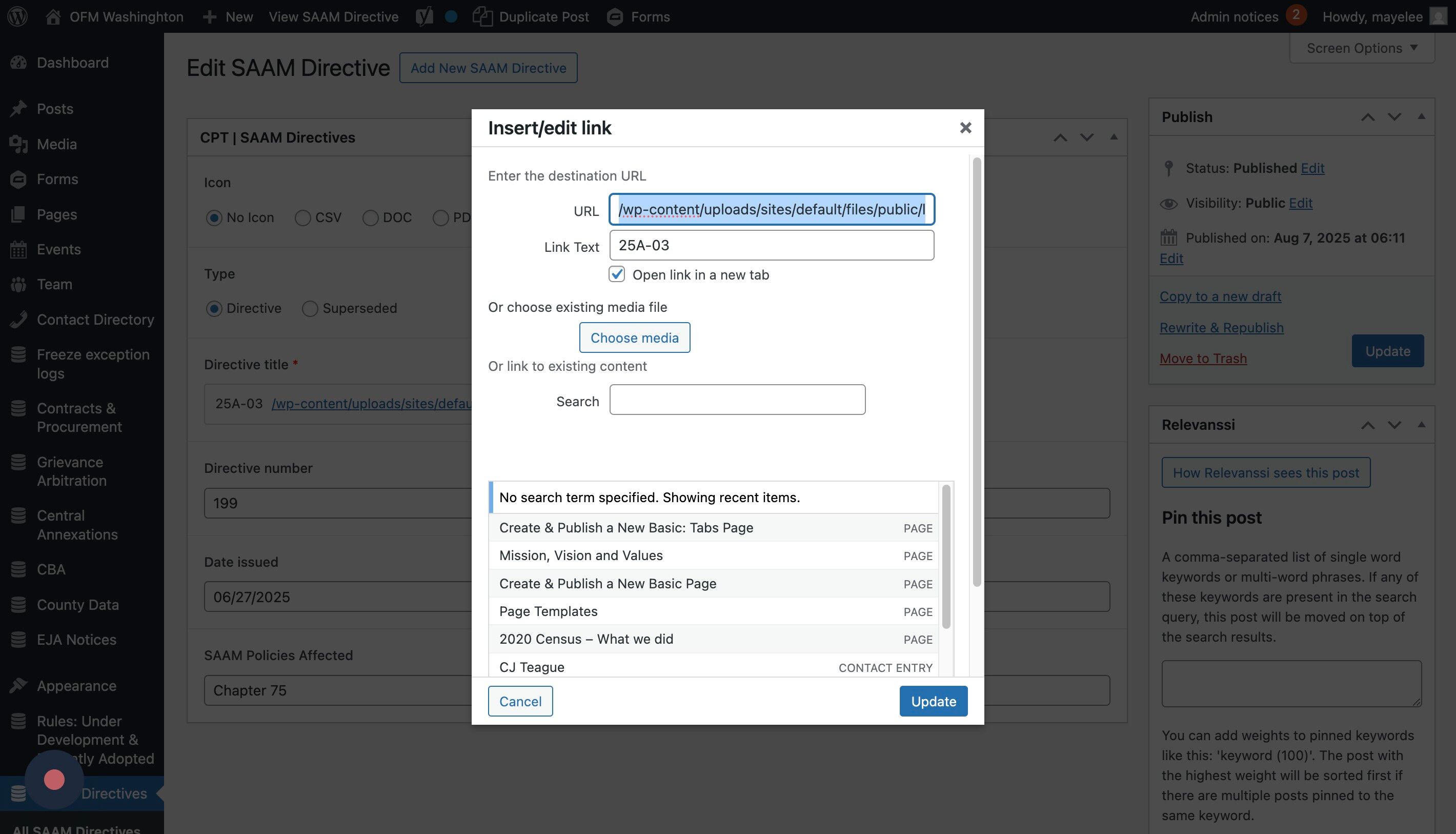Click the Contact Directory wrench icon
The image size is (1456, 834).
click(18, 319)
